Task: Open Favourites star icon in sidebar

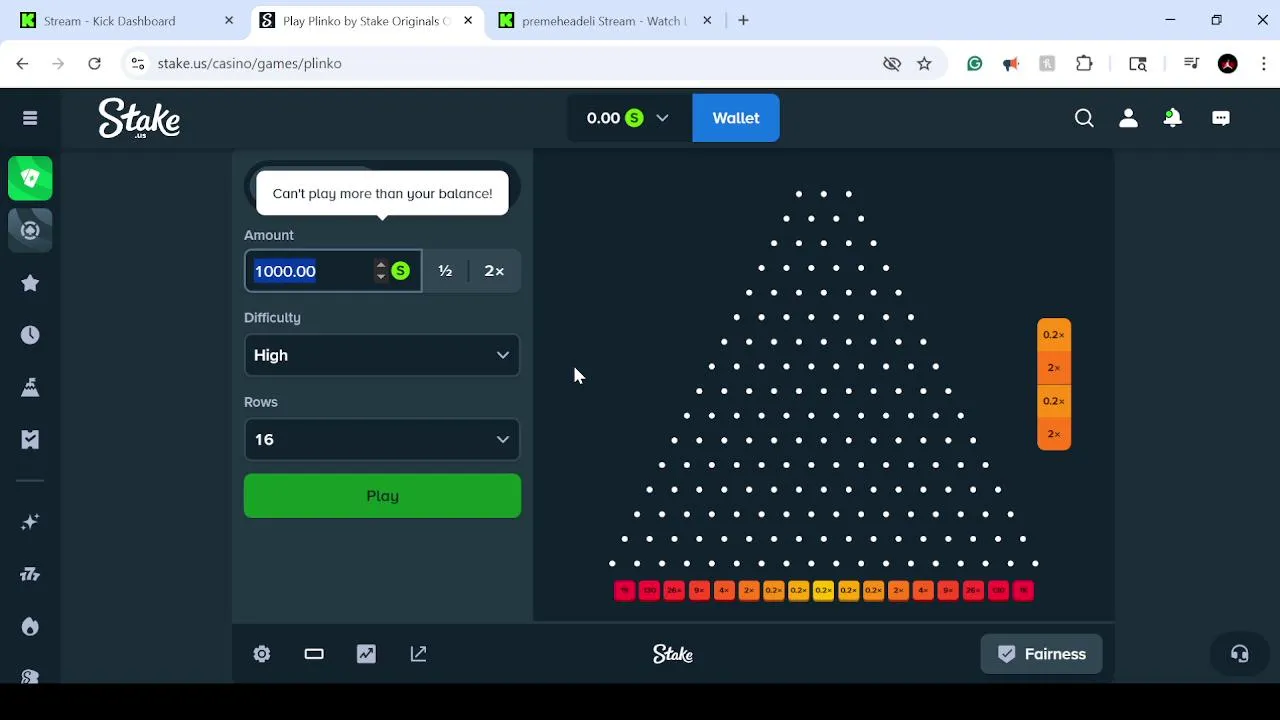Action: (x=30, y=283)
